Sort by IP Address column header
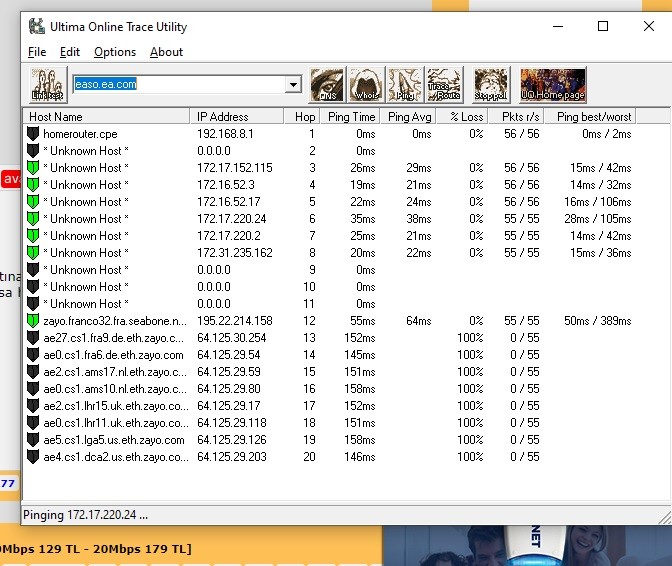Viewport: 672px width, 566px height. point(236,117)
